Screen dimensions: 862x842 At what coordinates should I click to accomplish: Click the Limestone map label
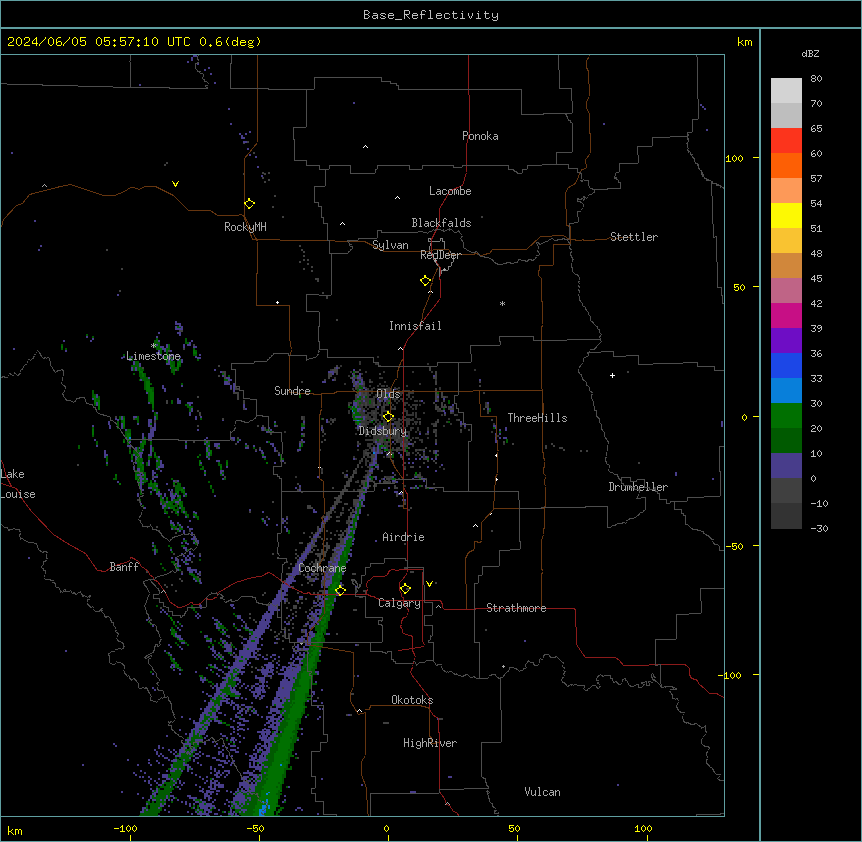point(153,356)
